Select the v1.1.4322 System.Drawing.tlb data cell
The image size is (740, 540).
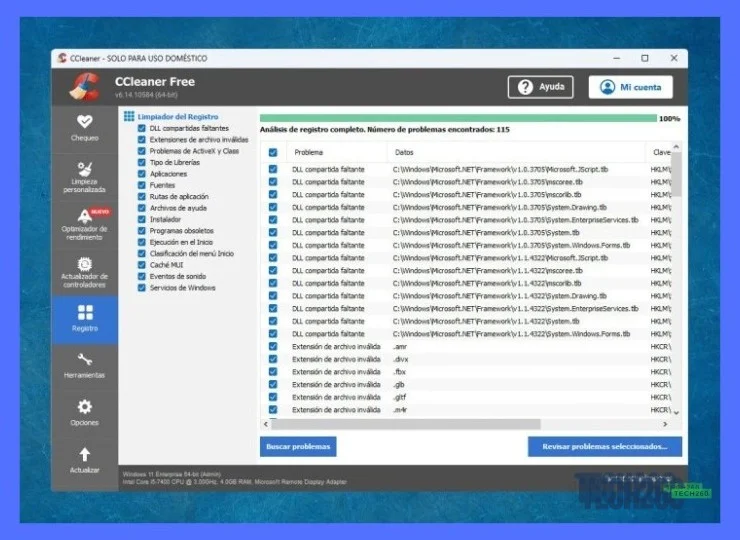pyautogui.click(x=499, y=296)
